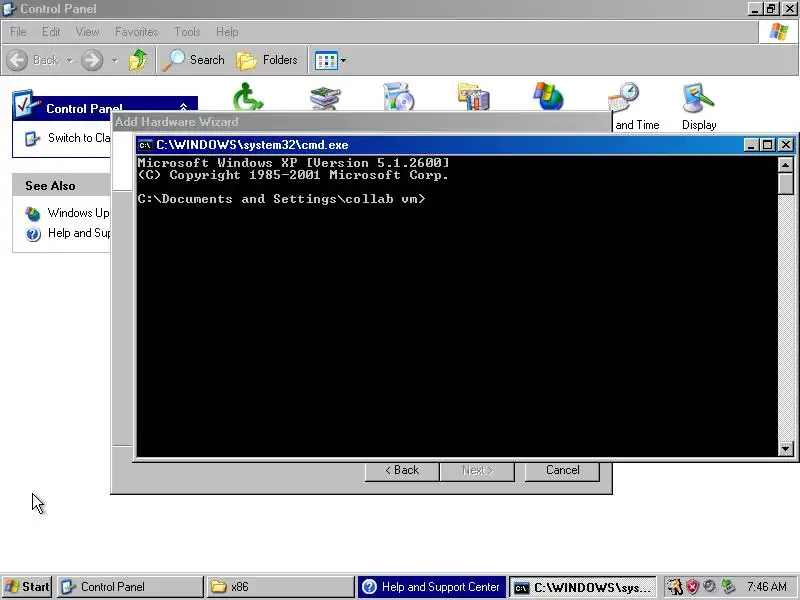Click the Windows Update globe icon

(33, 214)
